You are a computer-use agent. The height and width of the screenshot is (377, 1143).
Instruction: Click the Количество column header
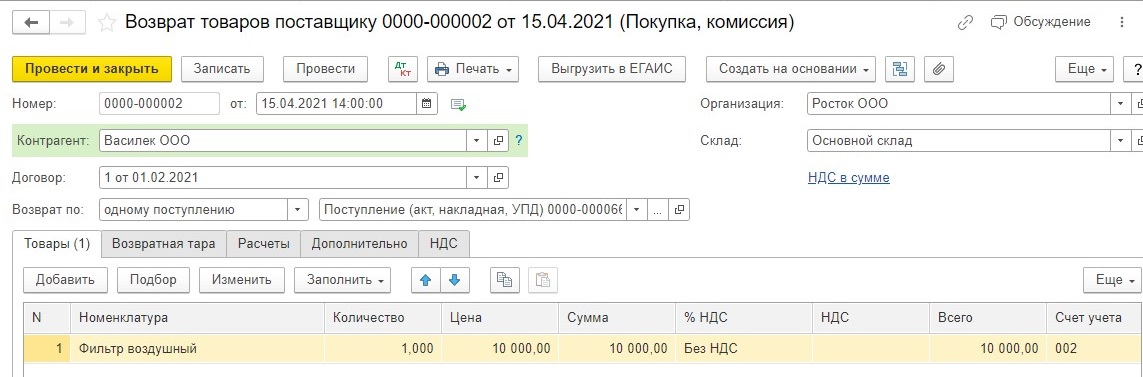click(x=383, y=318)
